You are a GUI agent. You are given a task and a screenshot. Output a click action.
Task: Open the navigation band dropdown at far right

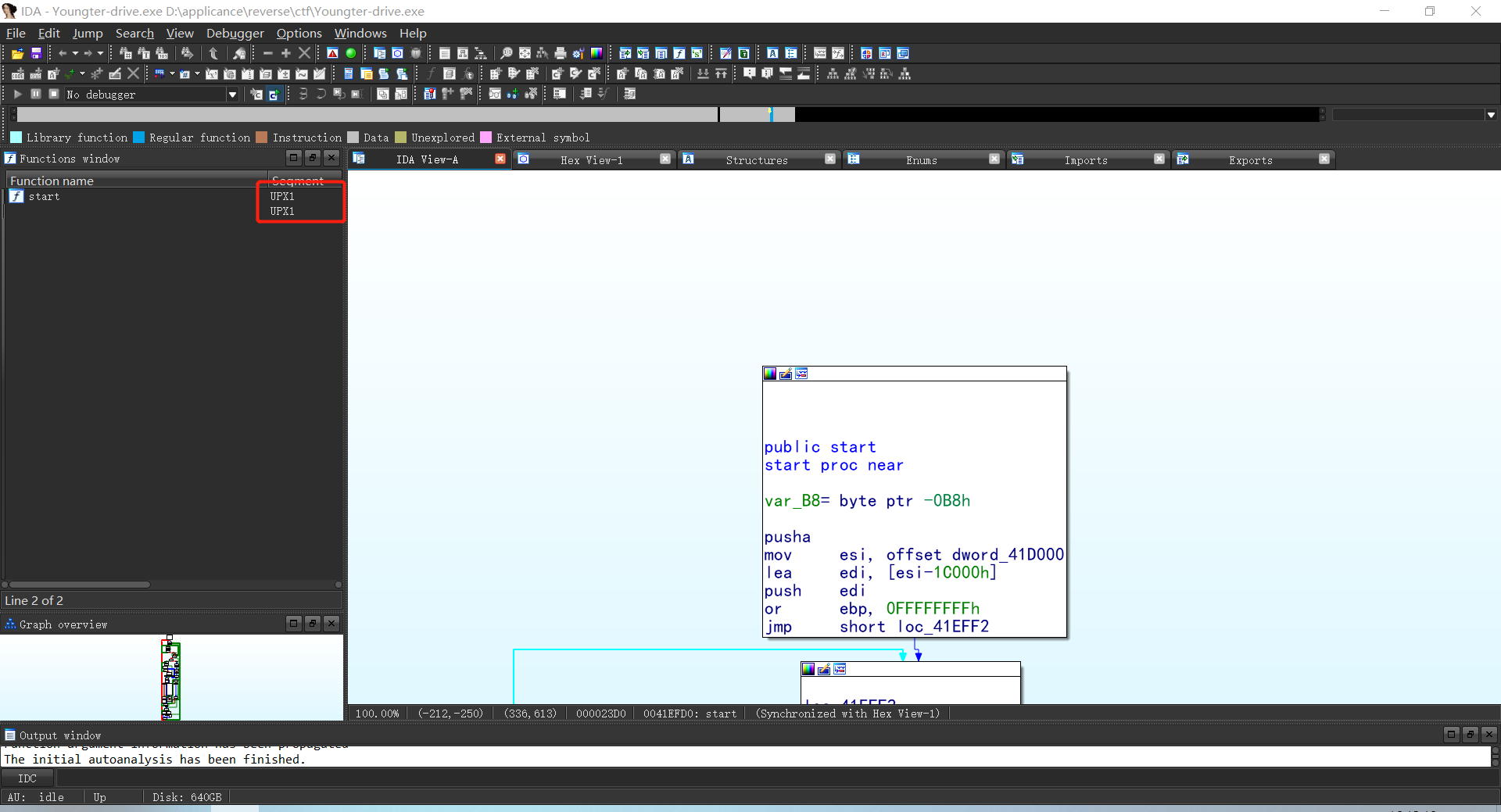[x=1490, y=114]
